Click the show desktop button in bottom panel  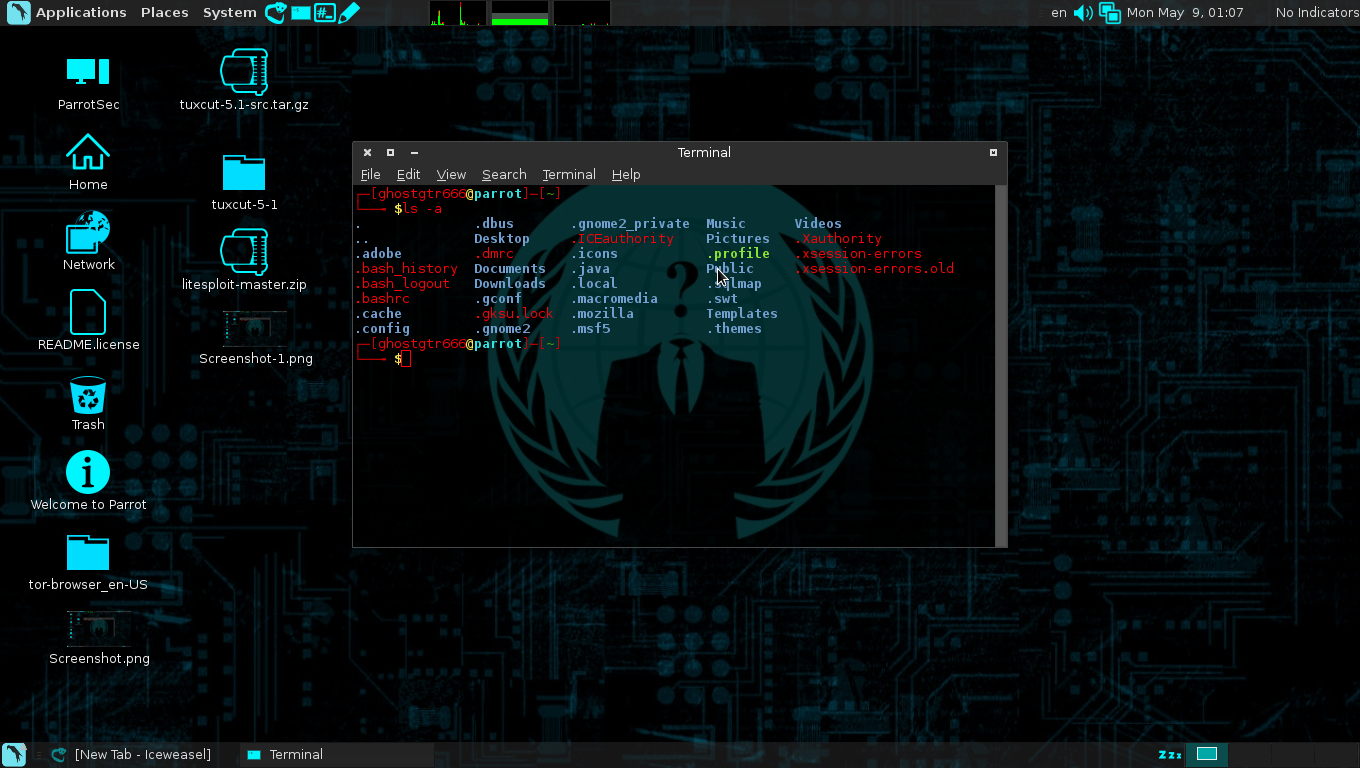point(14,755)
